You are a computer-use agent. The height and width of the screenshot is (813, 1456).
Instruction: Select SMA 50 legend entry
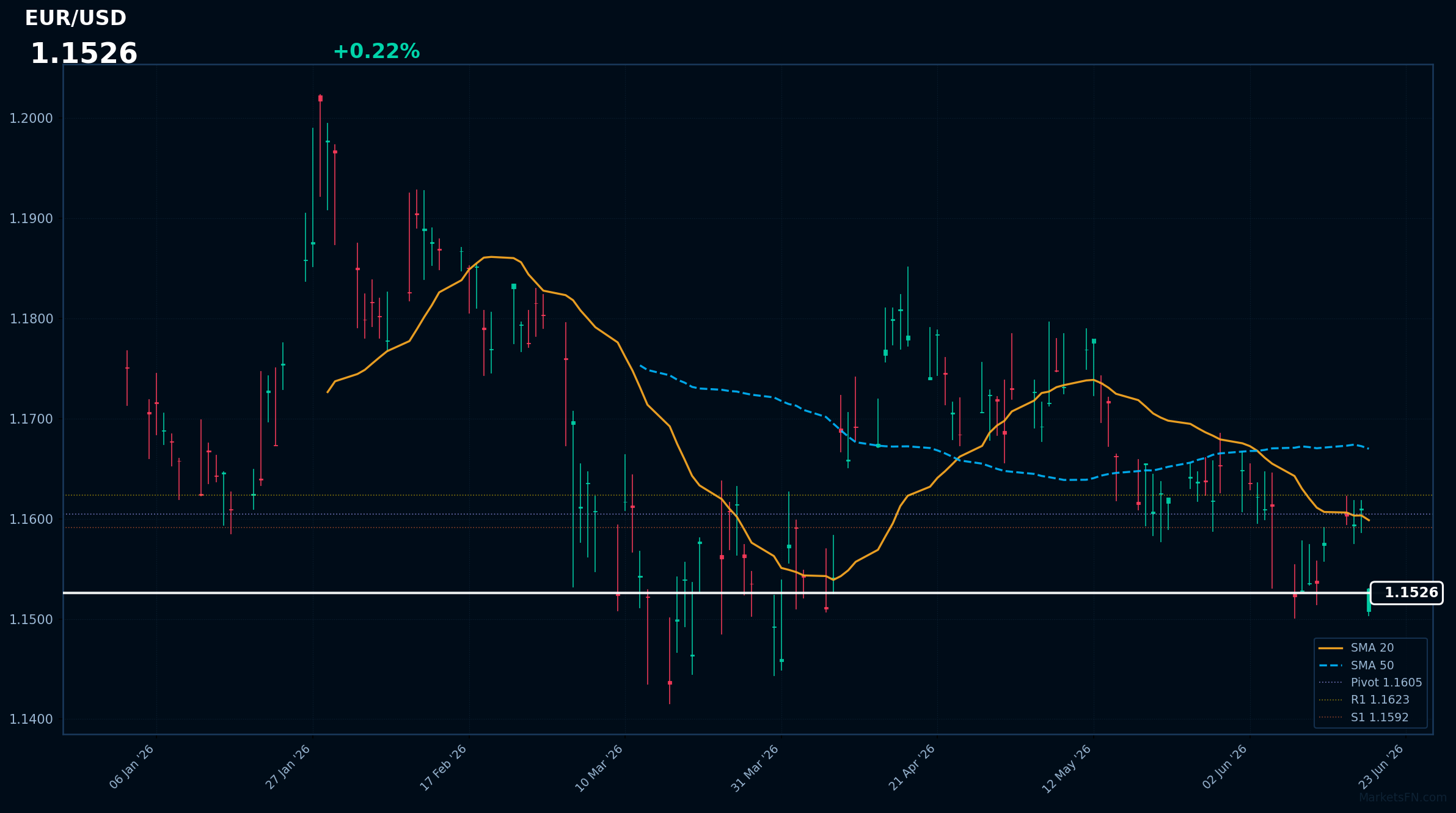1356,665
